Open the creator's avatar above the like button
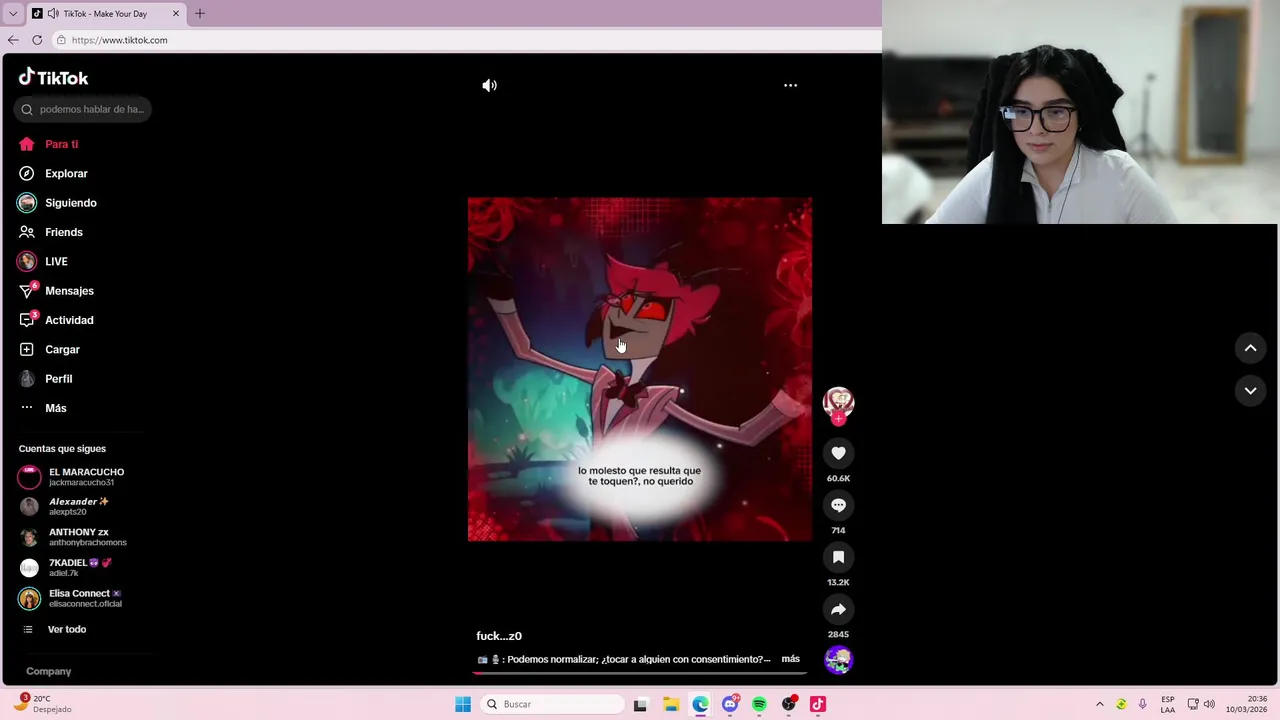Image resolution: width=1280 pixels, height=720 pixels. coord(838,402)
